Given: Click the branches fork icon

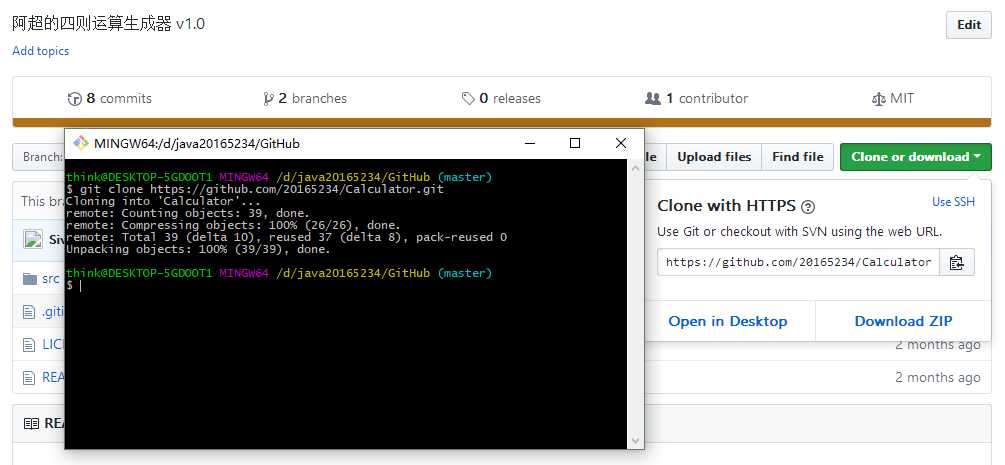Looking at the screenshot, I should 269,99.
